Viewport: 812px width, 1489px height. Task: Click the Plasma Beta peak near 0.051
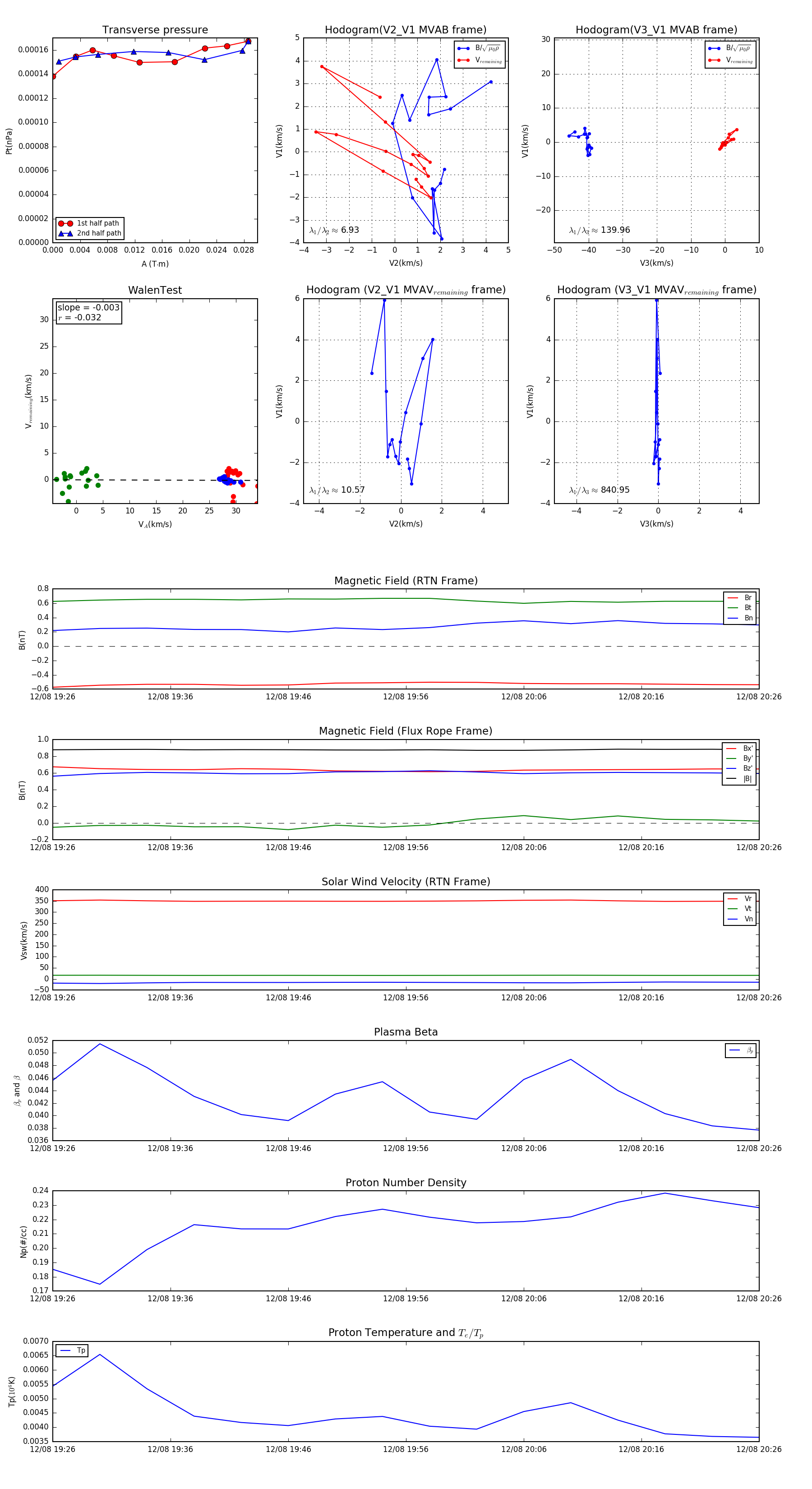pyautogui.click(x=100, y=1044)
